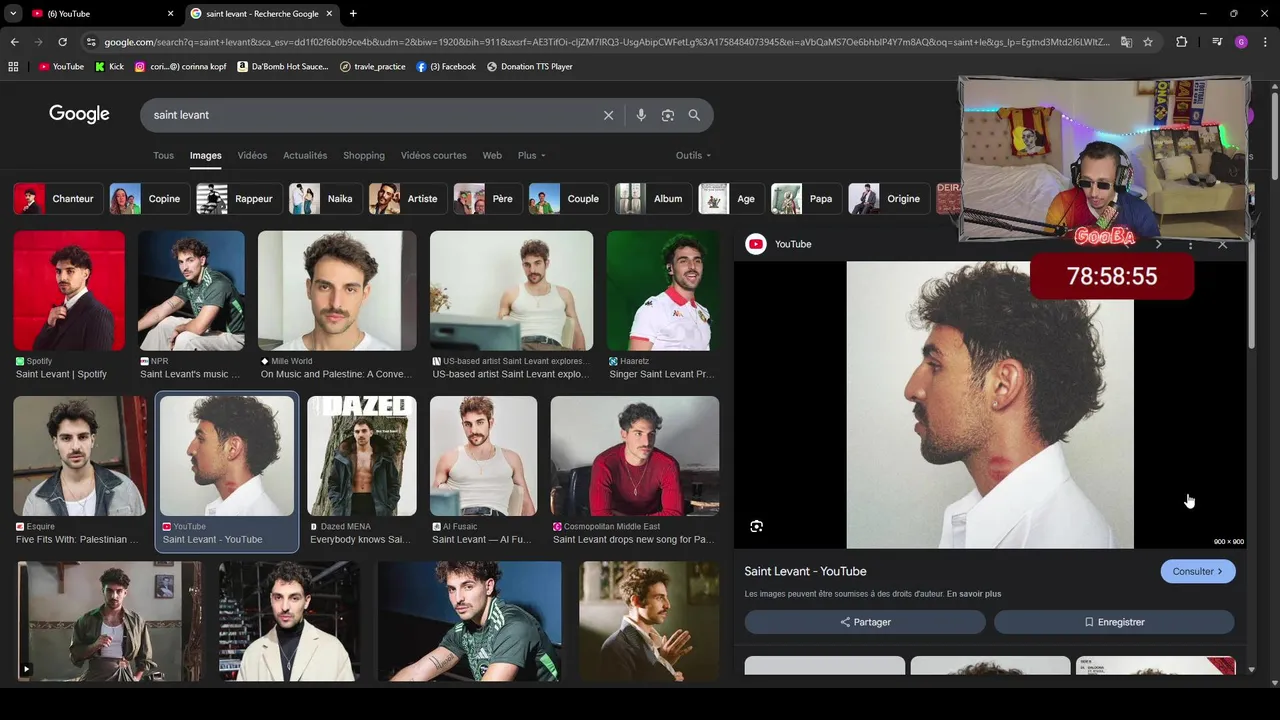
Task: Open the preview panel three-dot options
Action: 1190,244
